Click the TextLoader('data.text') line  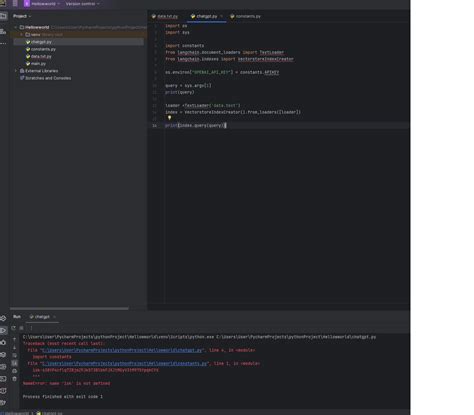point(203,106)
